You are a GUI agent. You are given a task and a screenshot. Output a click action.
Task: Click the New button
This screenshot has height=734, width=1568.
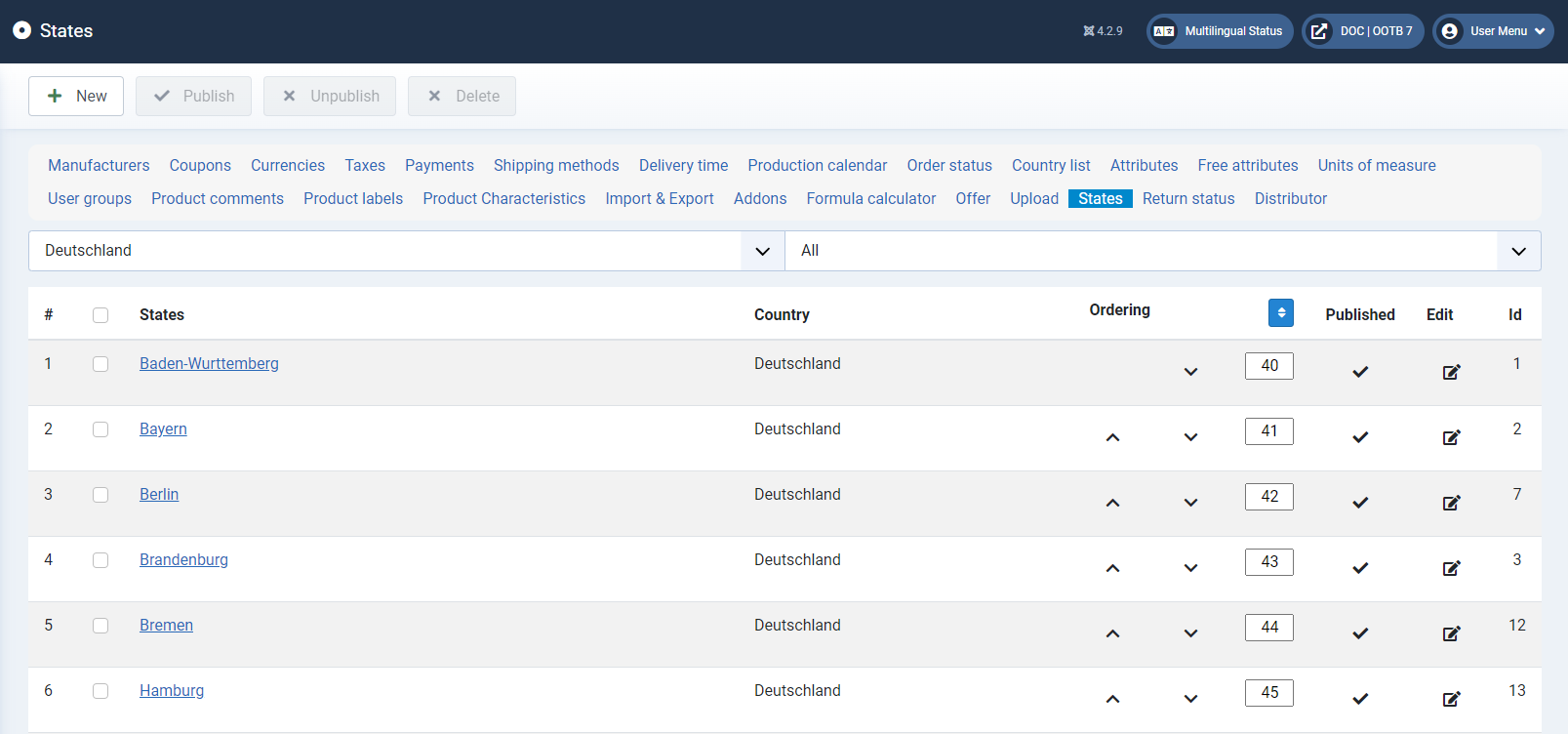coord(76,96)
